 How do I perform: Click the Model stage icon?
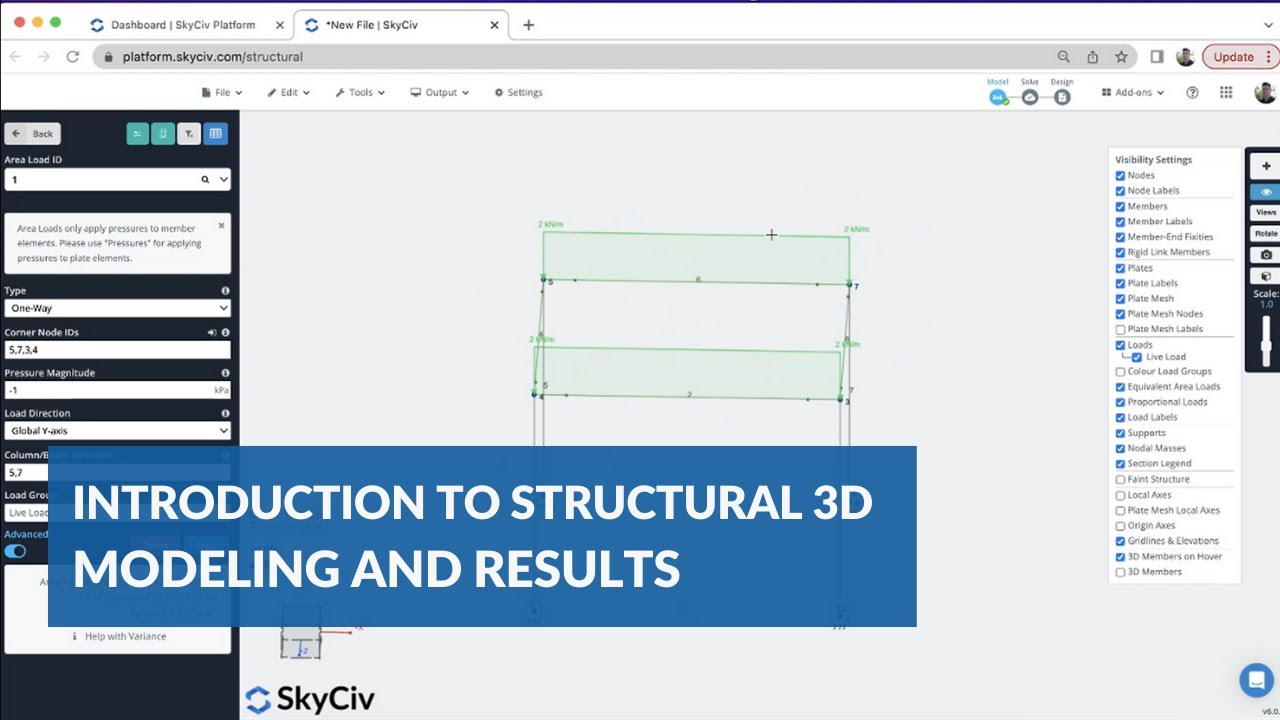coord(998,97)
